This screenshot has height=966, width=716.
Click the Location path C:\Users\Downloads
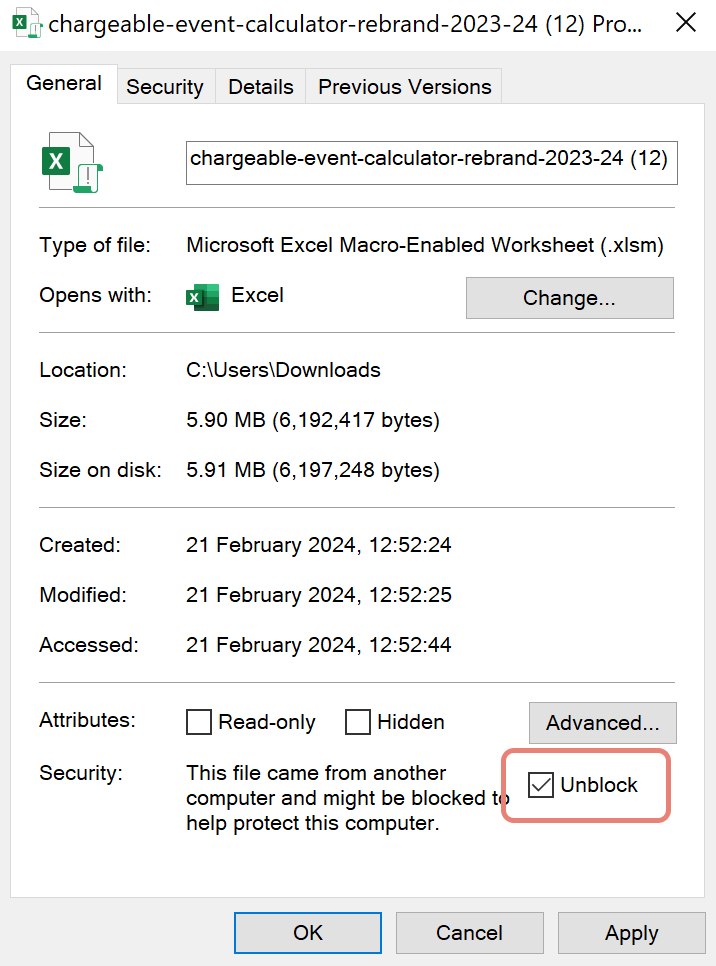283,370
